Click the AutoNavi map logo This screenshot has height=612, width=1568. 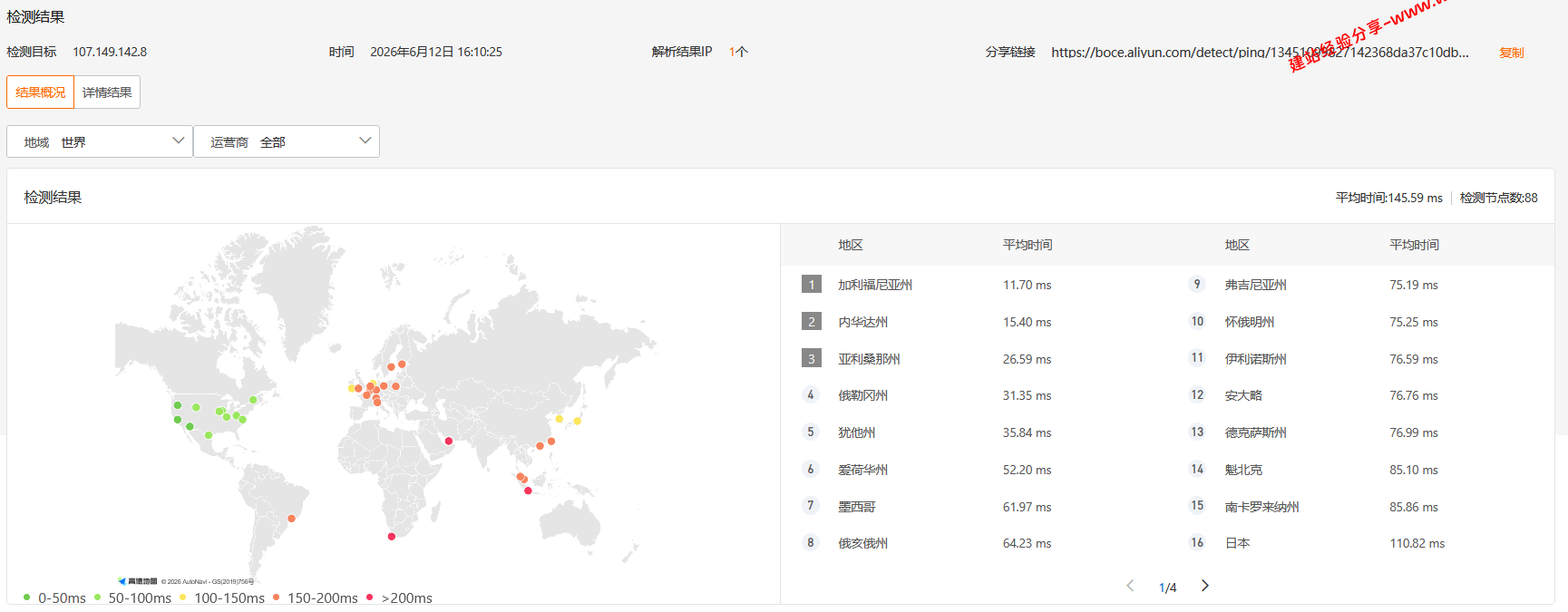pyautogui.click(x=138, y=581)
